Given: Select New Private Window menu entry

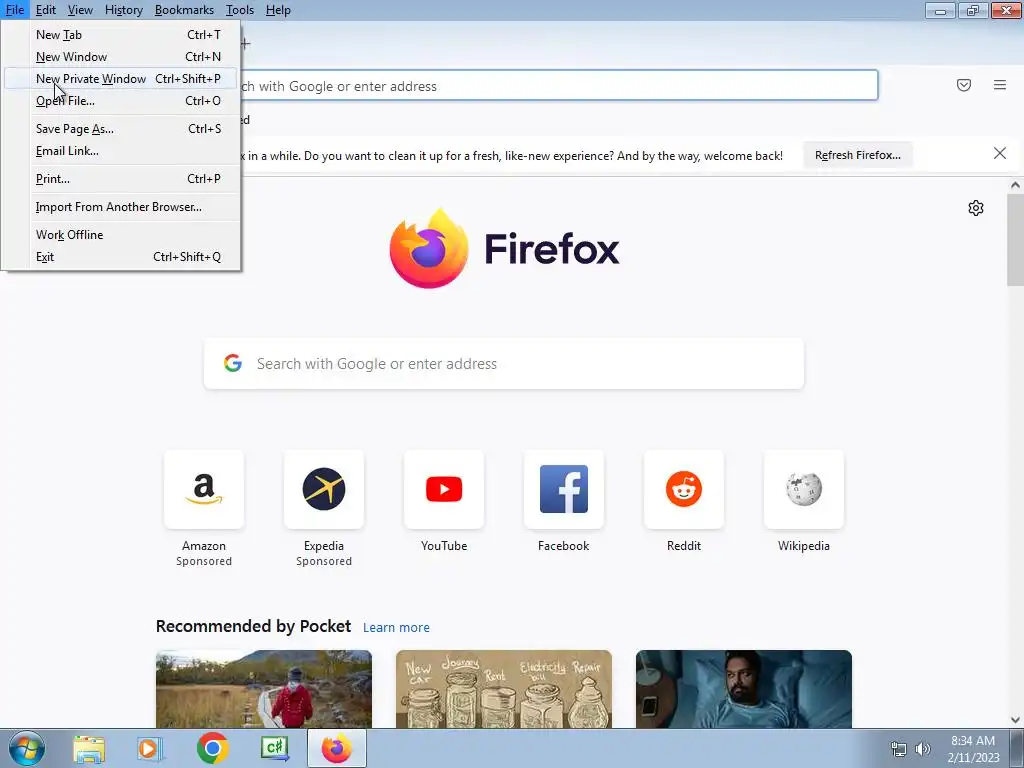Looking at the screenshot, I should coord(121,78).
